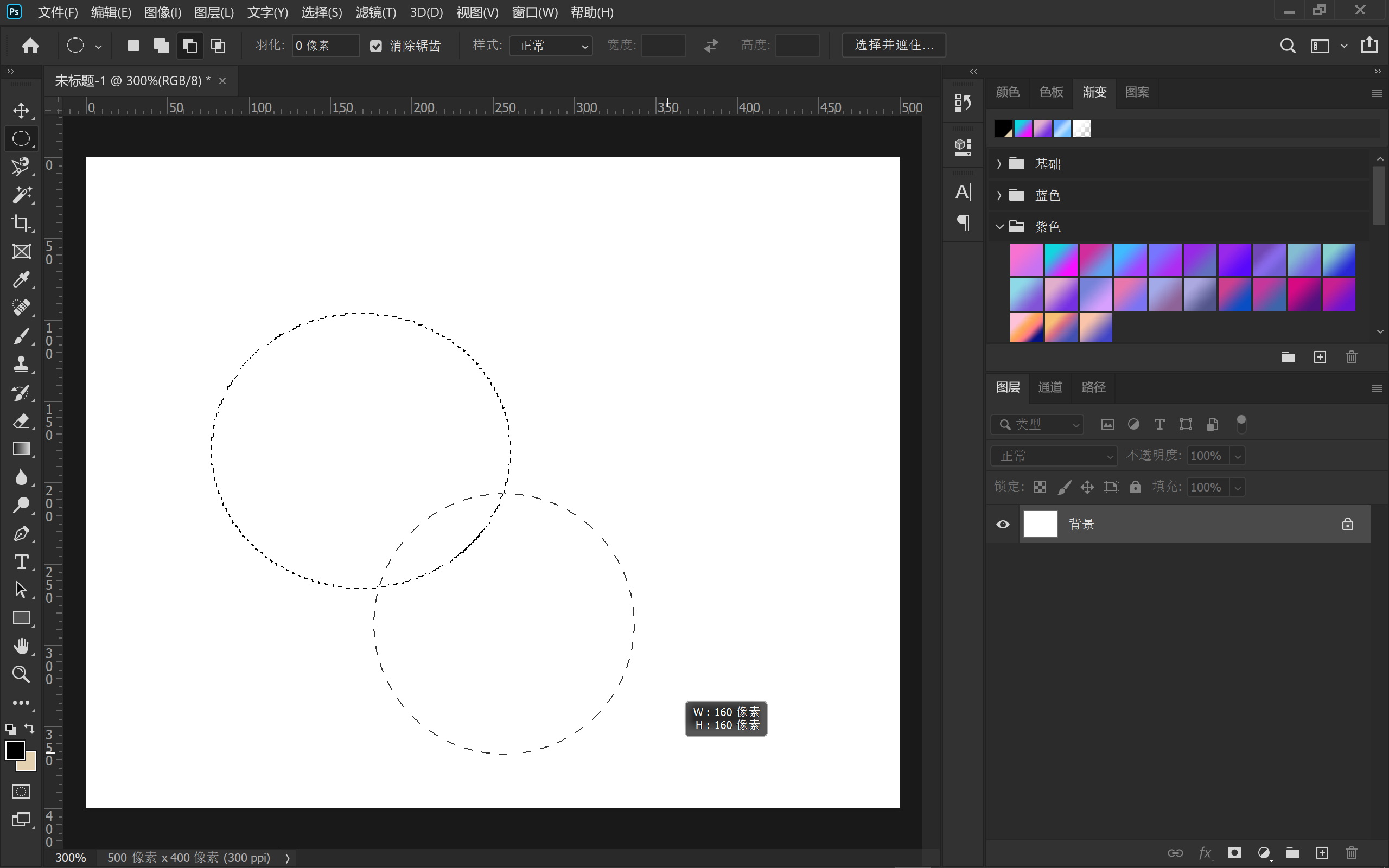Create a new gradient with plus button
Screen dimensions: 1389x868
(1320, 357)
